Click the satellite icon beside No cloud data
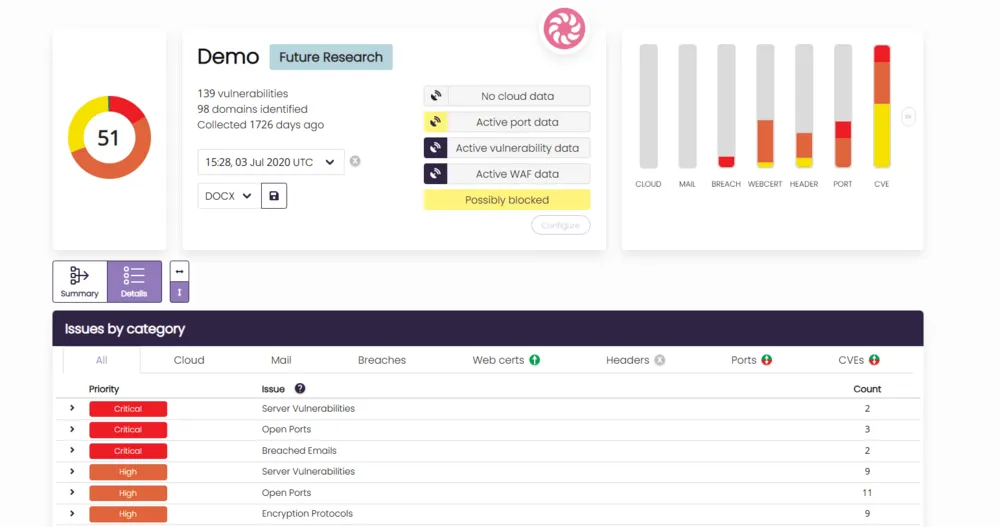Screen dimensions: 1000x527 pos(435,96)
